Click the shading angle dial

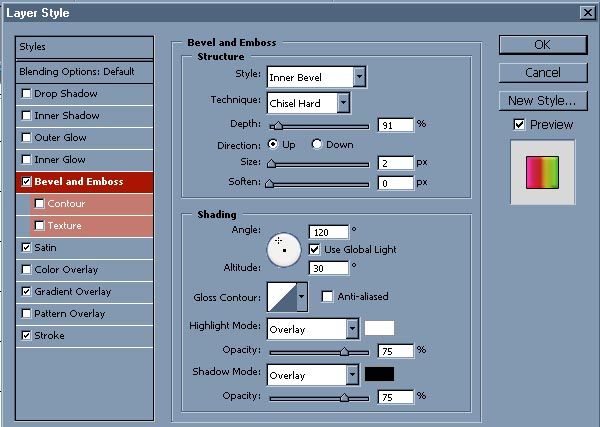pyautogui.click(x=284, y=250)
